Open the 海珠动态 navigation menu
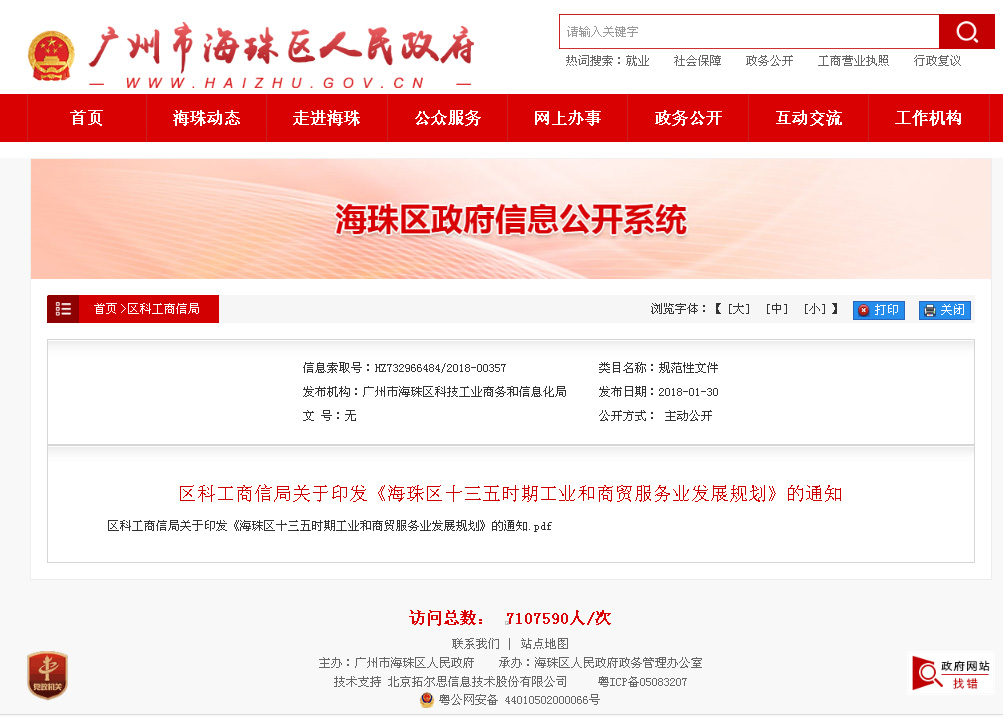 [207, 118]
